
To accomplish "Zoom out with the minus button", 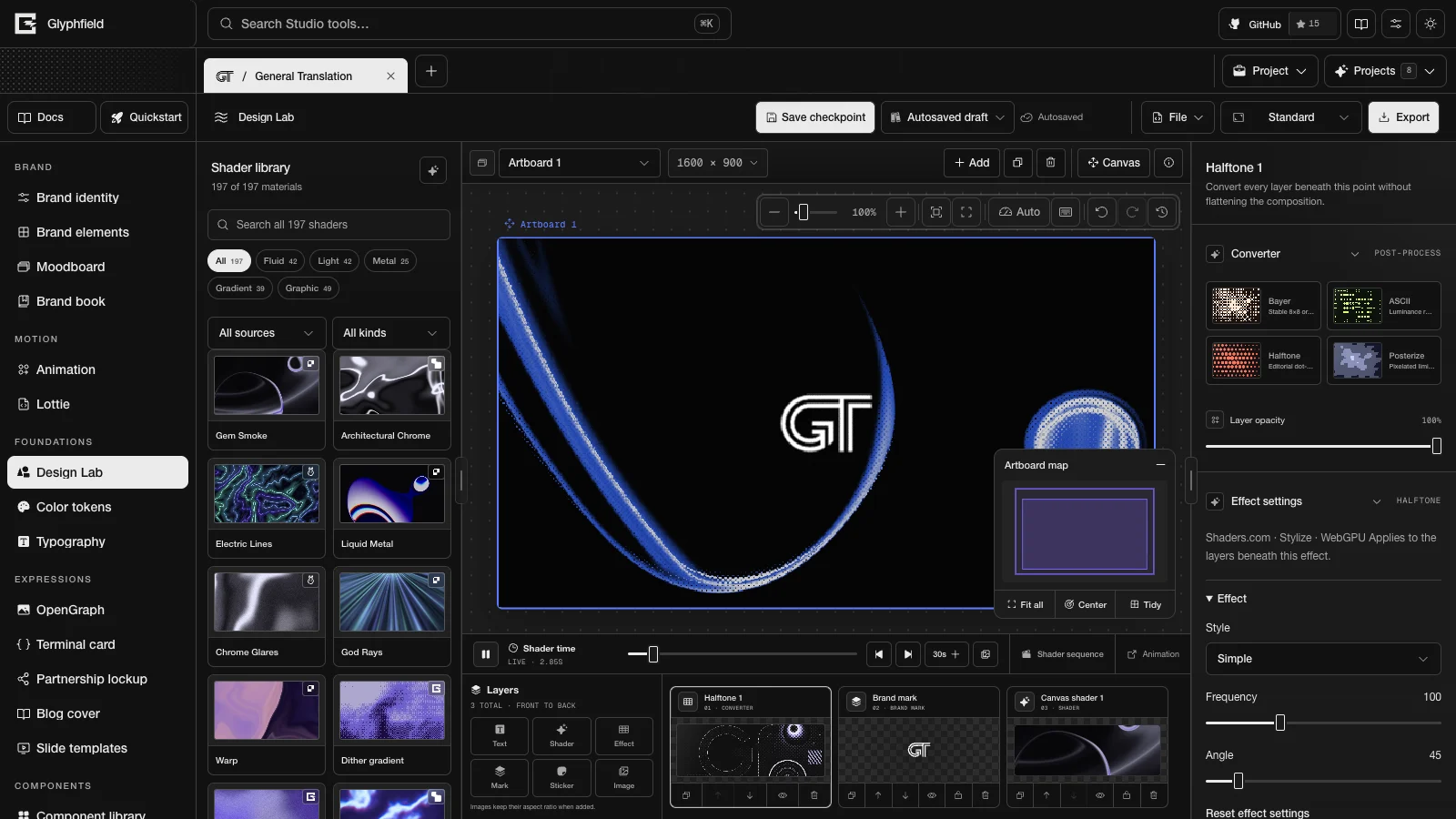I will pos(774,212).
